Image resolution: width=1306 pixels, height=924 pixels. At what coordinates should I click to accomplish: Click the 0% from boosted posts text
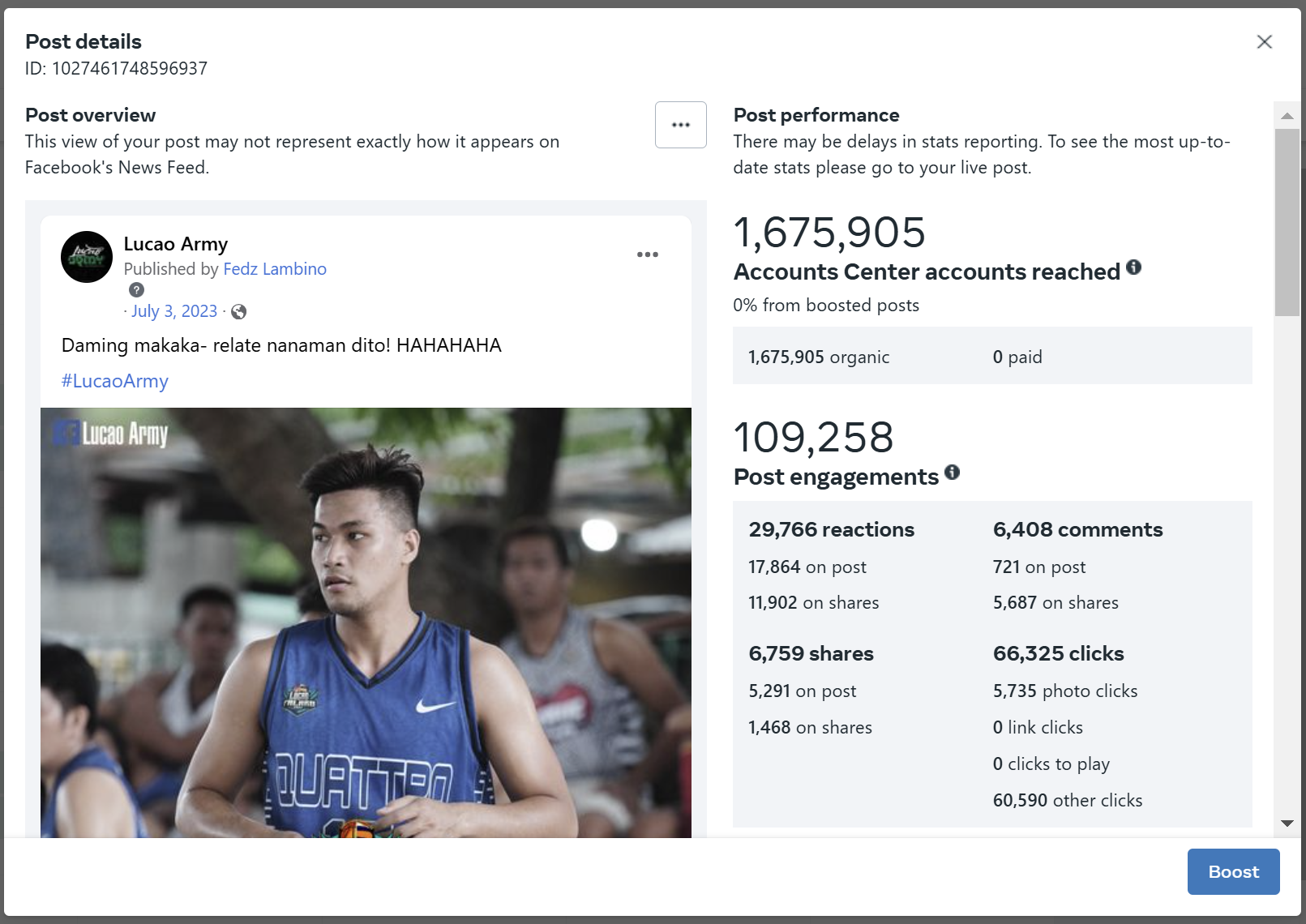(826, 305)
